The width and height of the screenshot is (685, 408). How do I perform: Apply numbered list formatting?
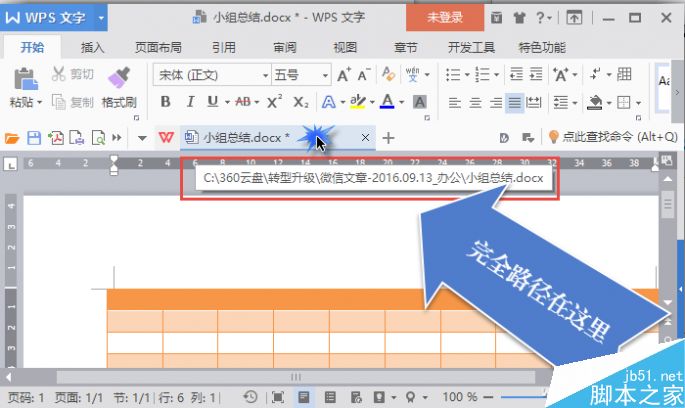(482, 75)
